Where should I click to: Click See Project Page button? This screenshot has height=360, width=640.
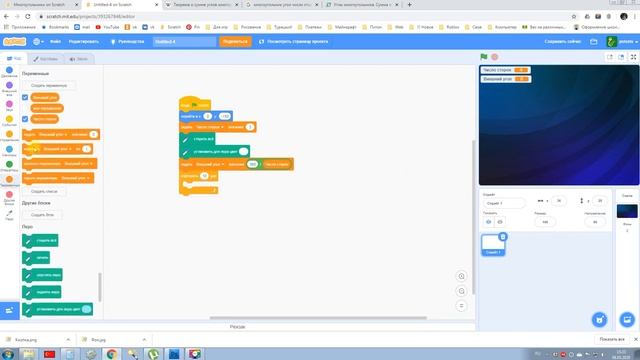click(x=294, y=42)
